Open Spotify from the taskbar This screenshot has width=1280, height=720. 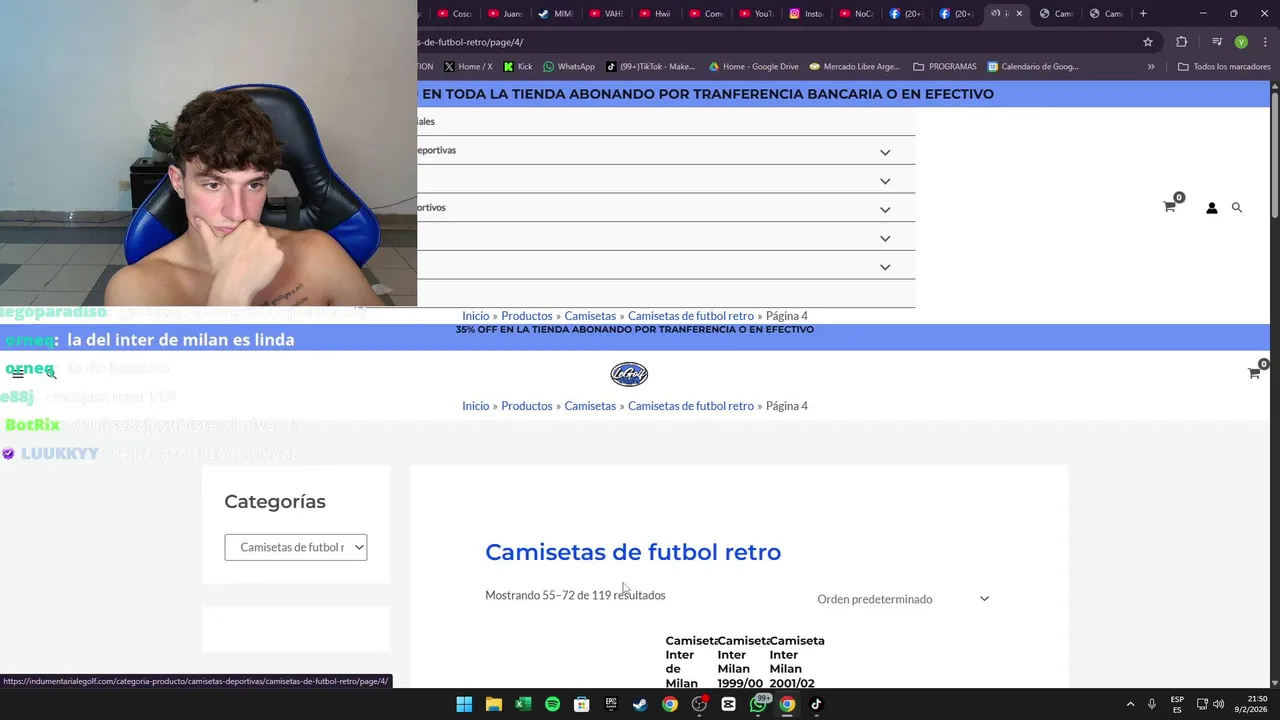552,704
